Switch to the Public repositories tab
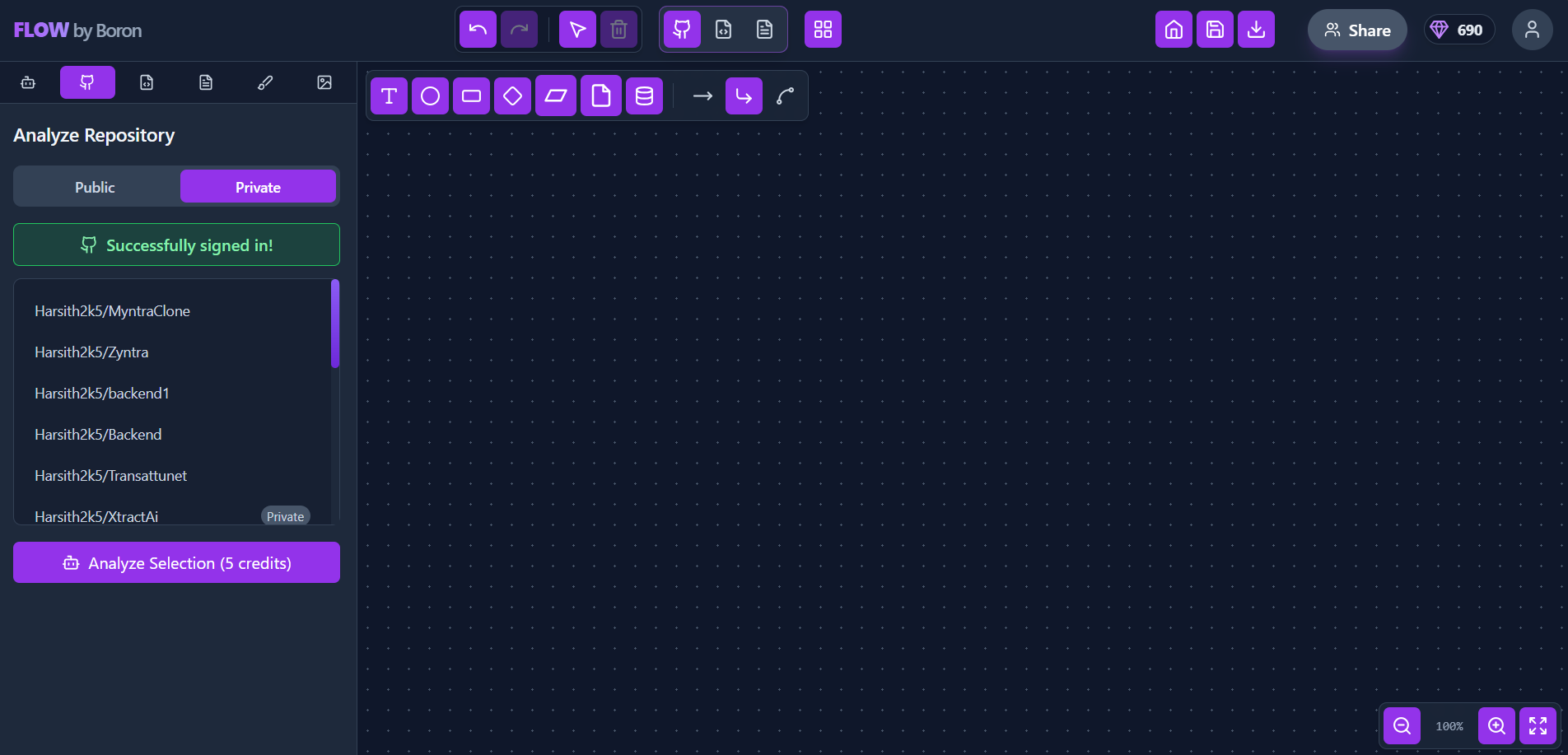This screenshot has width=1568, height=755. tap(95, 186)
